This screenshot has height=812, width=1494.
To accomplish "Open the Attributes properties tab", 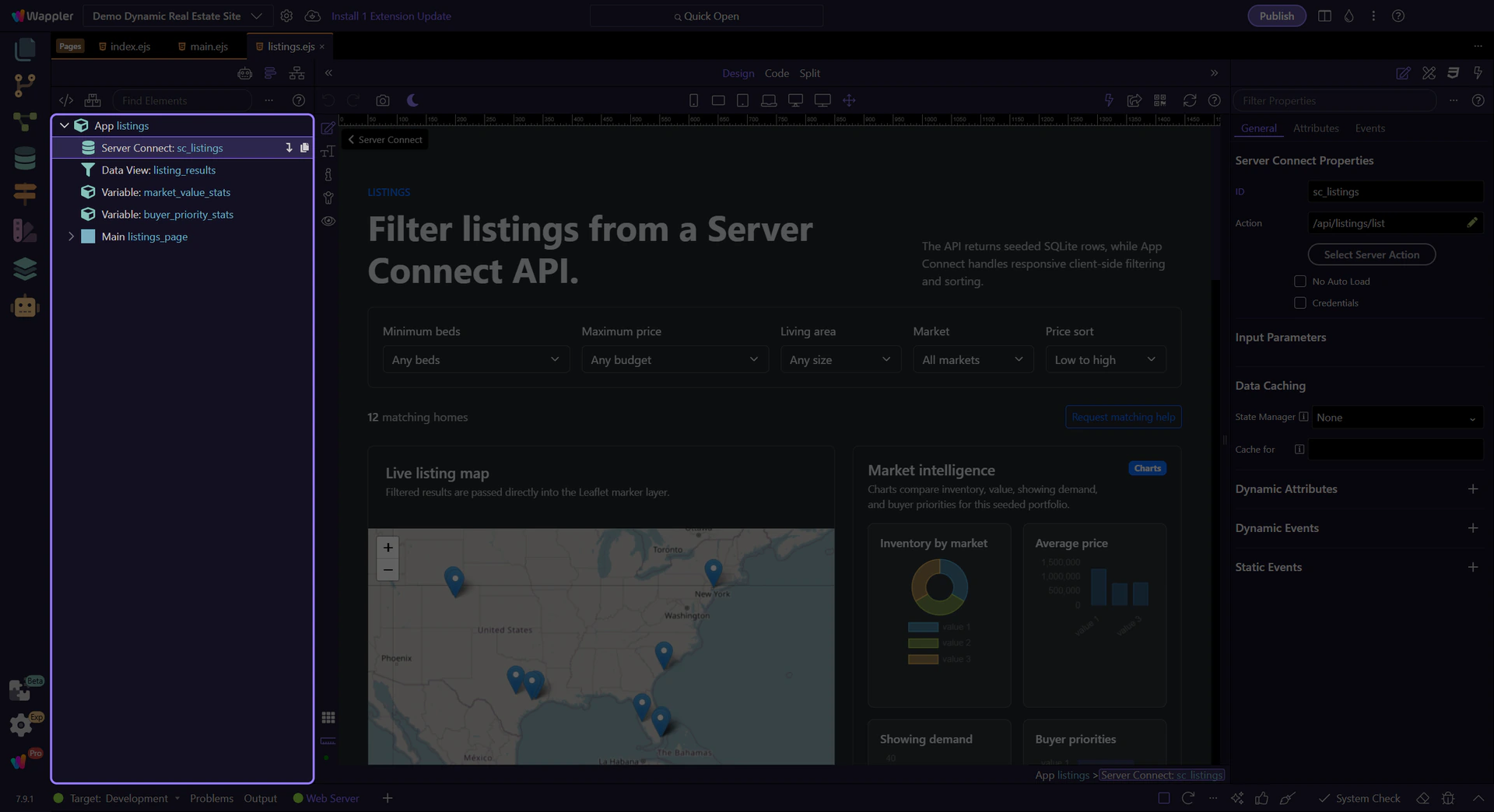I will 1315,128.
